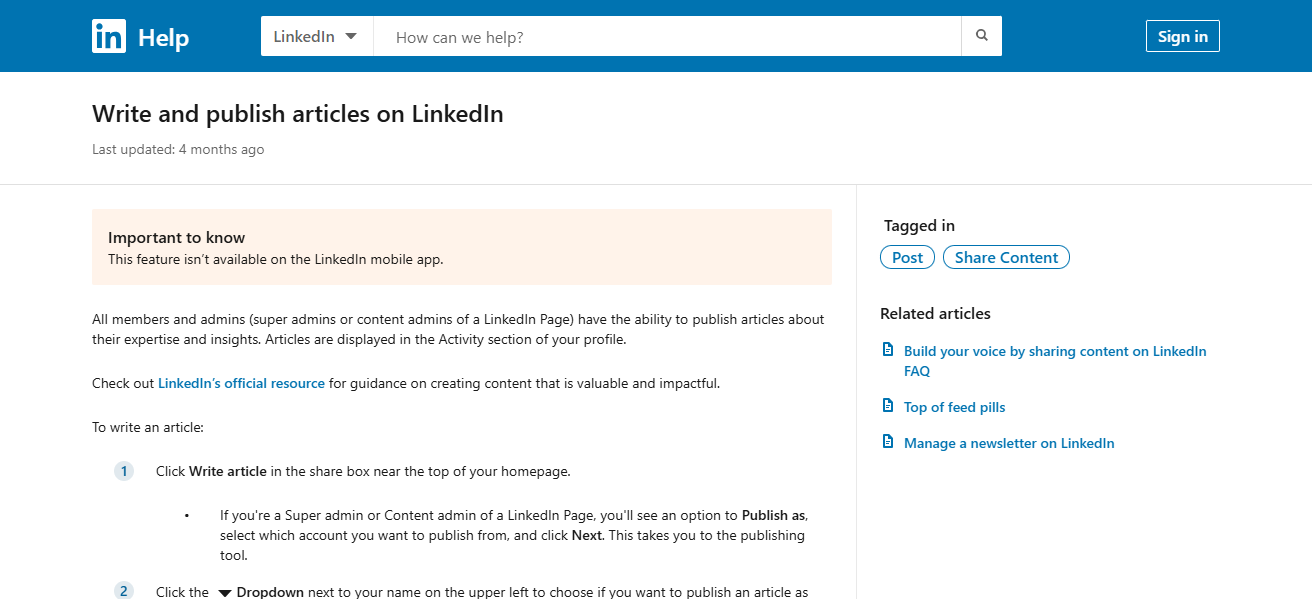Click the Last updated: 4 months ago text
Viewport: 1312px width, 599px height.
[x=178, y=149]
